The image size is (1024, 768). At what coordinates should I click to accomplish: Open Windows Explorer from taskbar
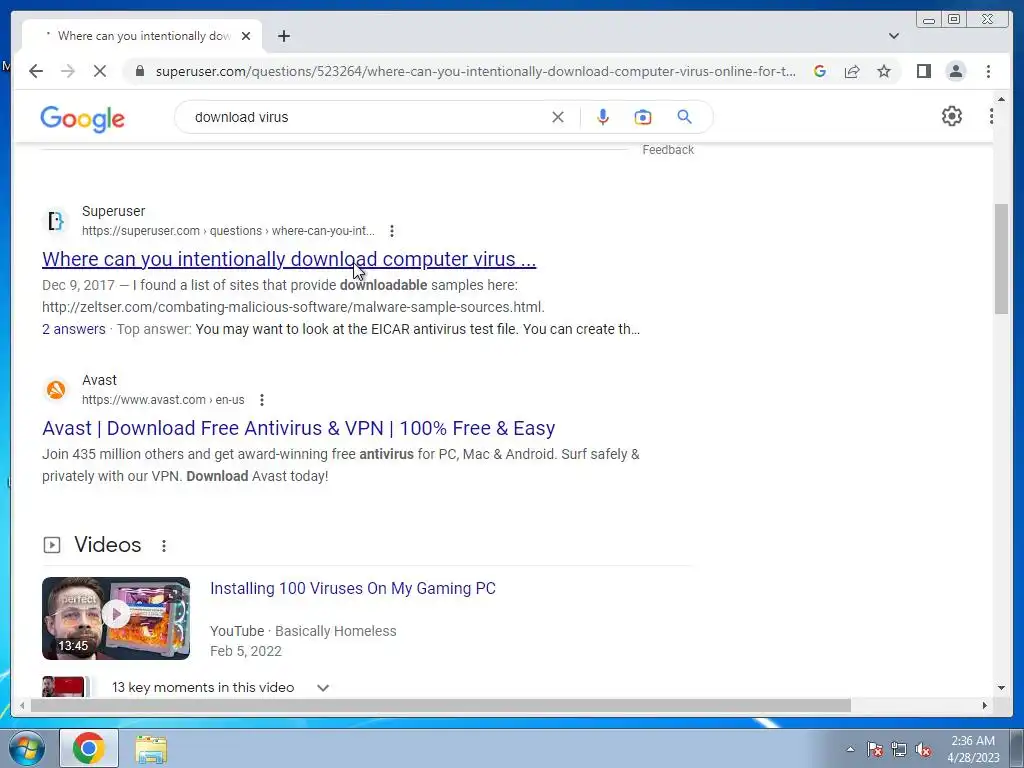(x=151, y=748)
